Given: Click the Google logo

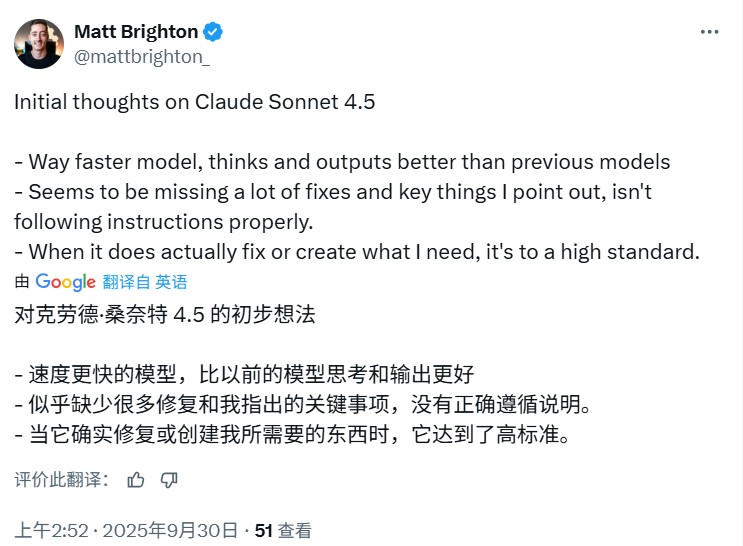Looking at the screenshot, I should [65, 282].
